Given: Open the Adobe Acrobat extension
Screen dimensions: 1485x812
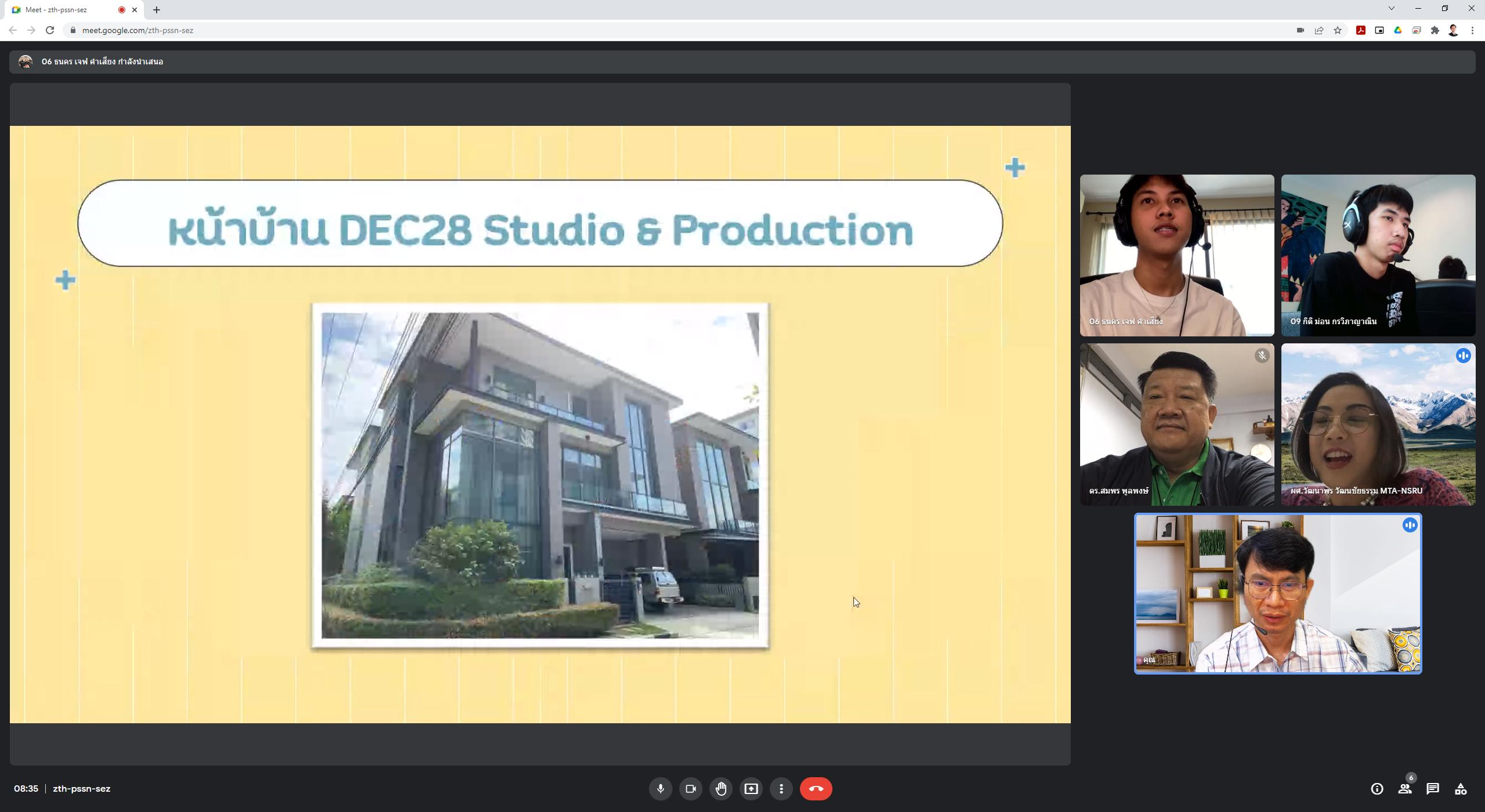Looking at the screenshot, I should (x=1360, y=30).
